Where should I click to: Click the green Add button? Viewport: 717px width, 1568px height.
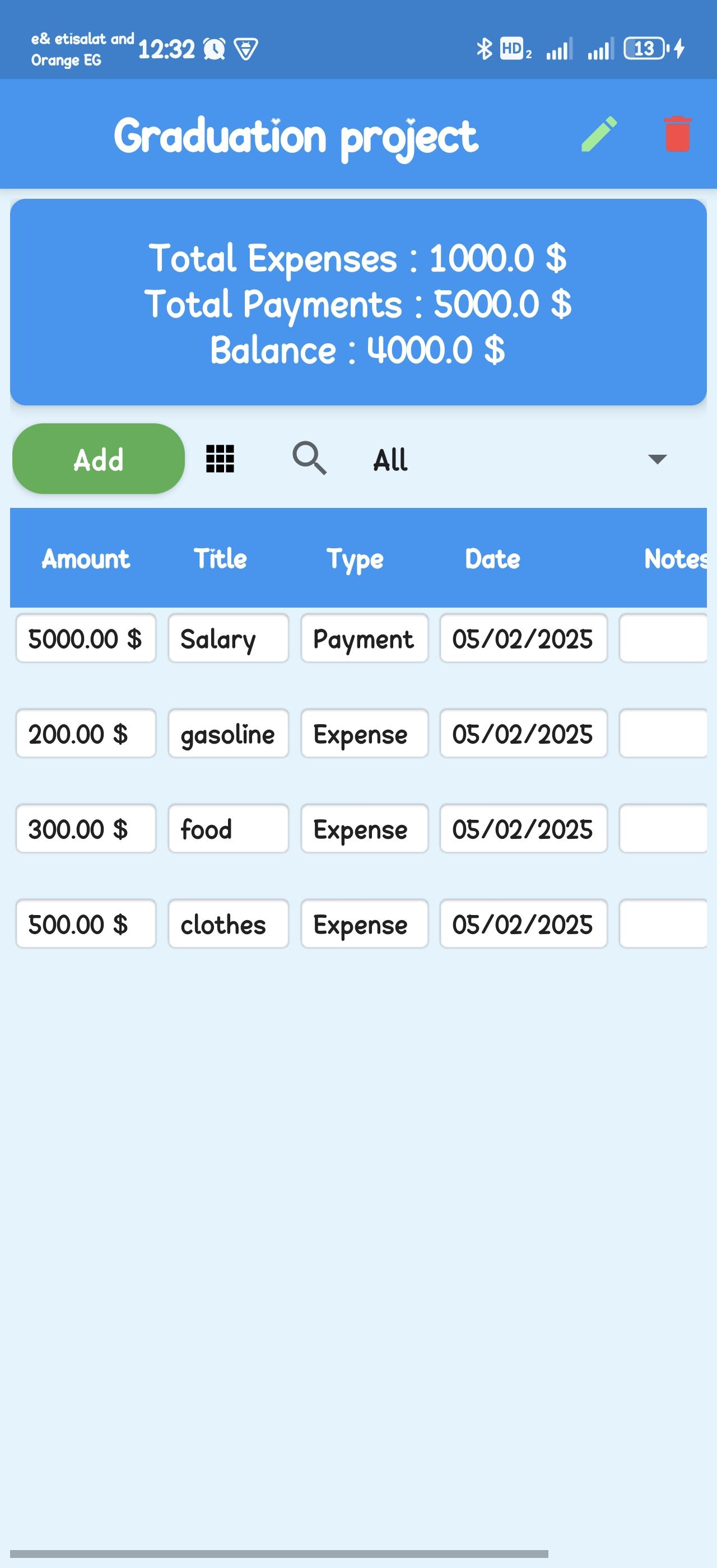point(99,459)
